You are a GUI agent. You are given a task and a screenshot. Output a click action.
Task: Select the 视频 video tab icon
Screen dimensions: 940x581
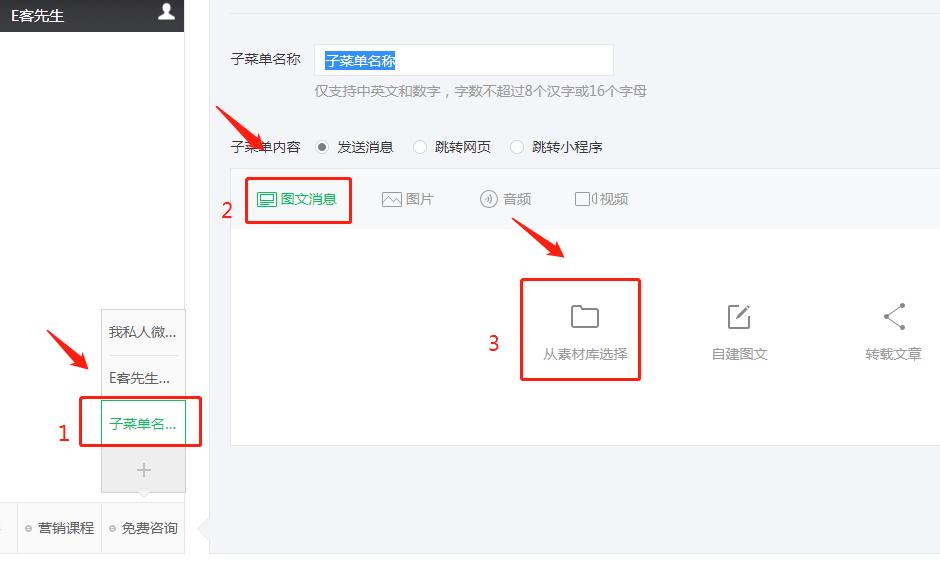[584, 199]
